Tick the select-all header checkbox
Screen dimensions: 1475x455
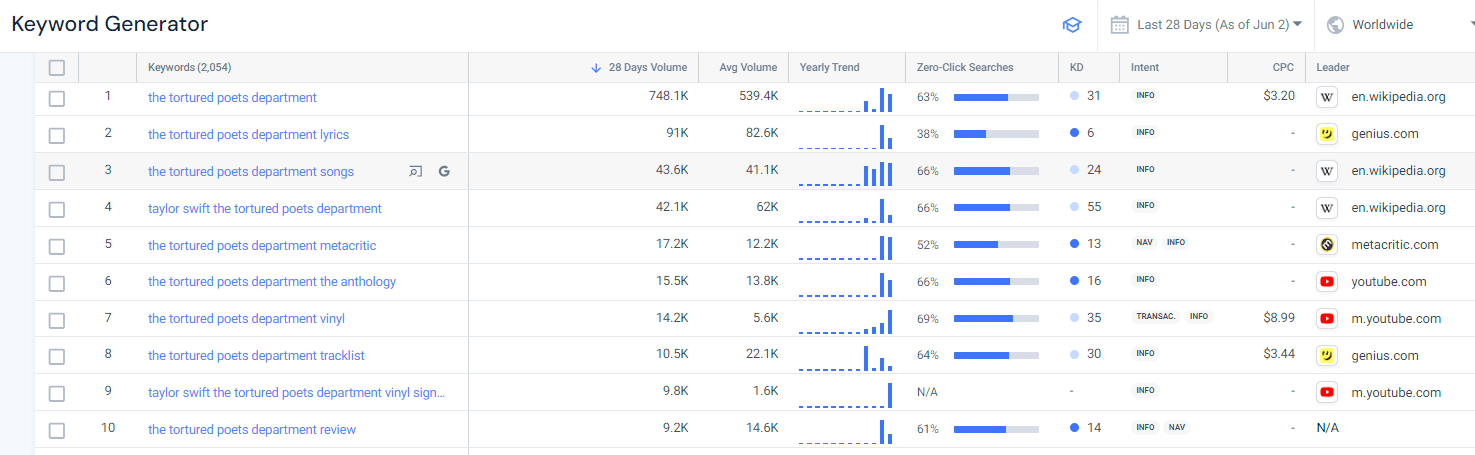pyautogui.click(x=57, y=68)
